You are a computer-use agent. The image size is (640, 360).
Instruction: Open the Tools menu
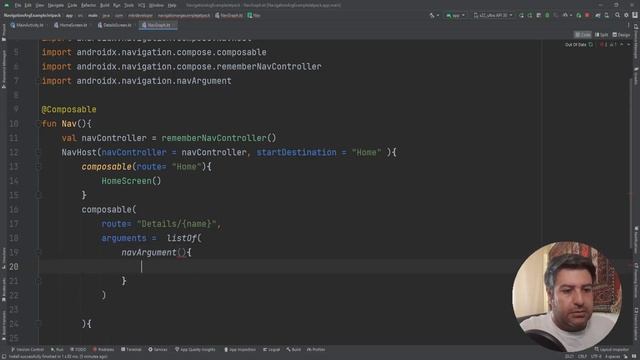point(129,5)
